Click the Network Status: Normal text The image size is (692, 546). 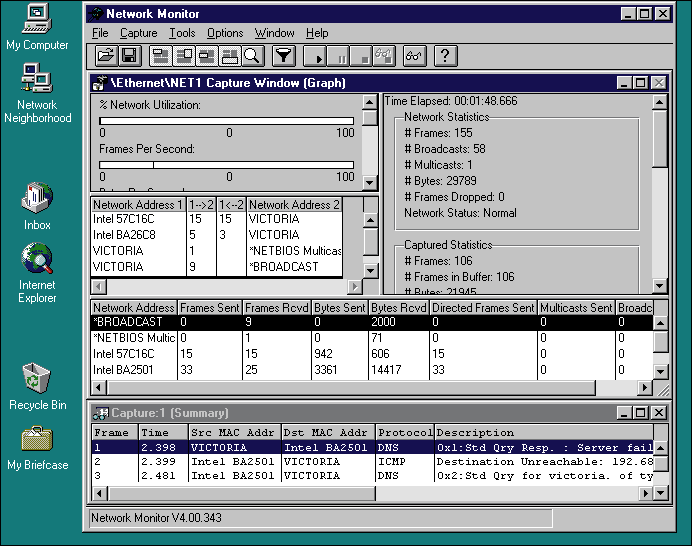tap(460, 213)
